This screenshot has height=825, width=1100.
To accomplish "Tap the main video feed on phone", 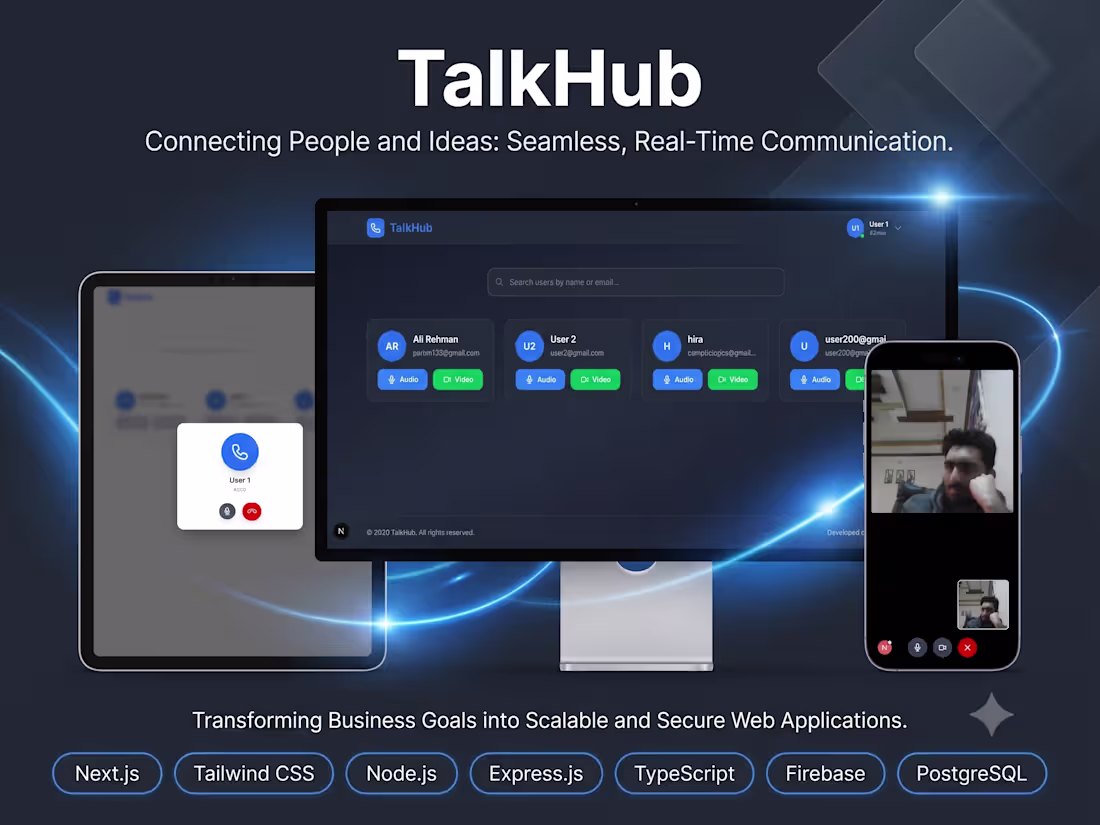I will coord(942,441).
